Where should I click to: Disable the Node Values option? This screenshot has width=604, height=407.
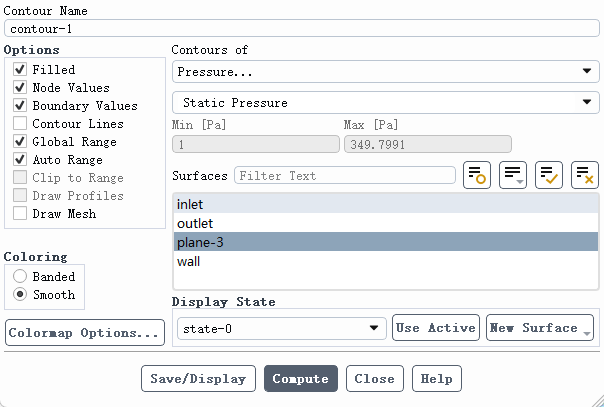(20, 88)
